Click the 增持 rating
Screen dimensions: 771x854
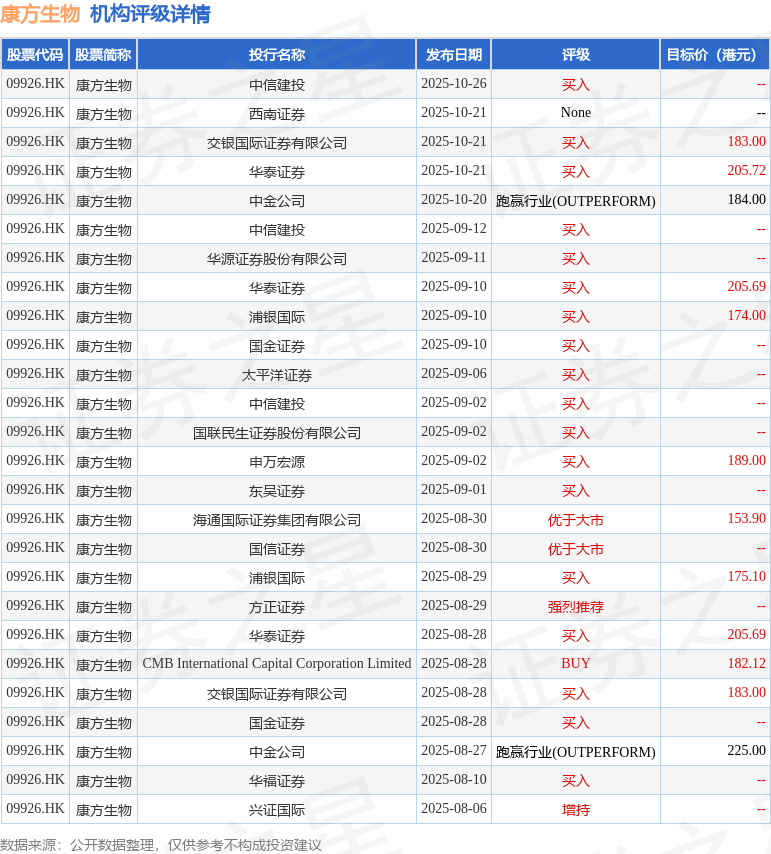(576, 810)
